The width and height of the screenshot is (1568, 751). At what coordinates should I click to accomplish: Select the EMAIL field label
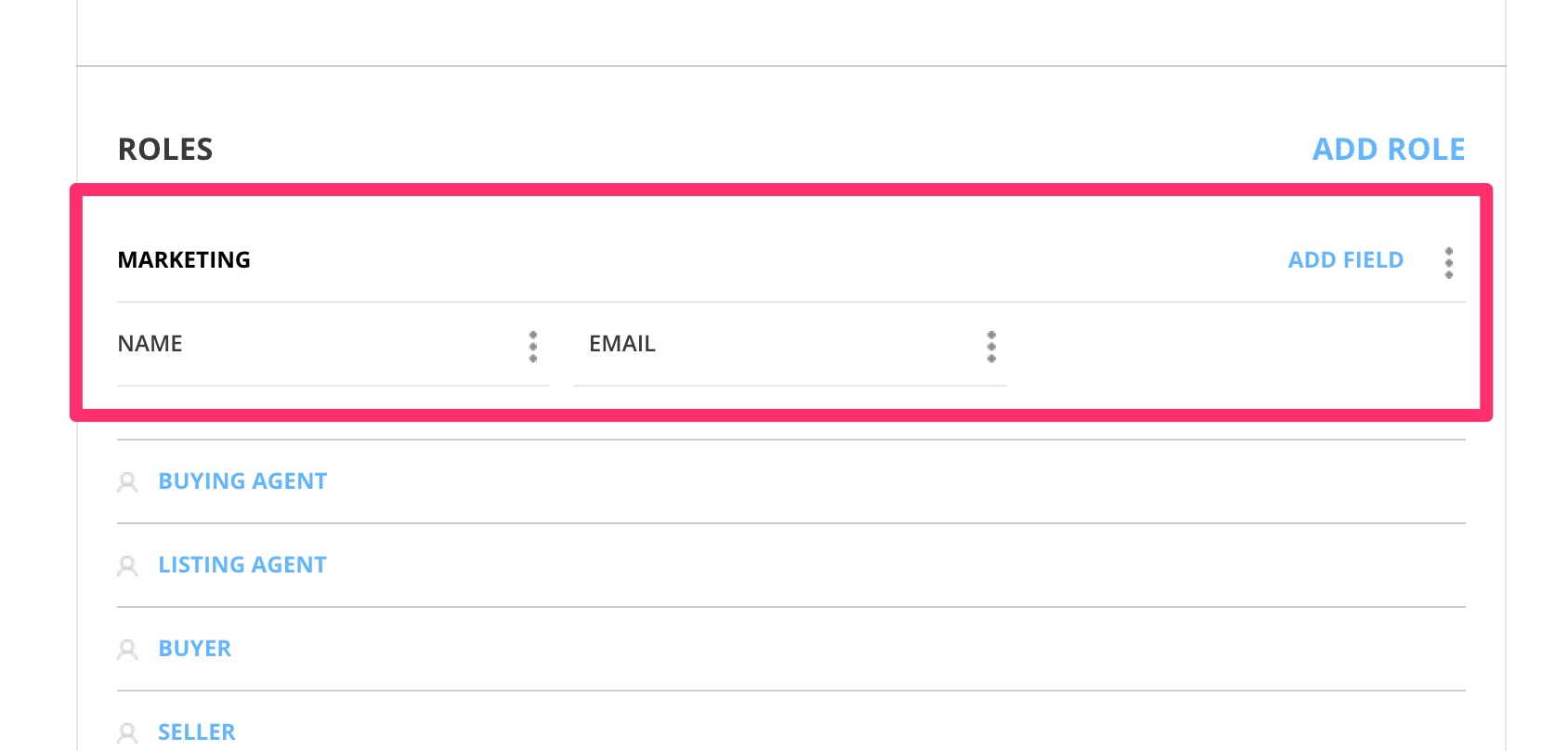tap(622, 344)
